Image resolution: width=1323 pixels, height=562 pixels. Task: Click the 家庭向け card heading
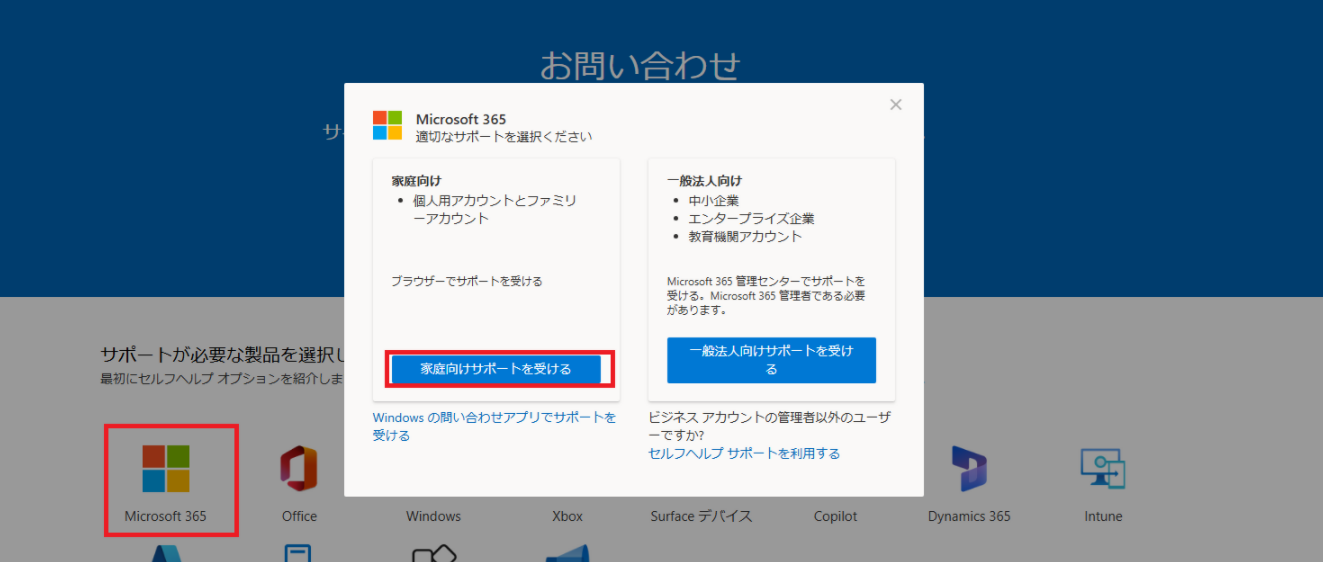416,181
